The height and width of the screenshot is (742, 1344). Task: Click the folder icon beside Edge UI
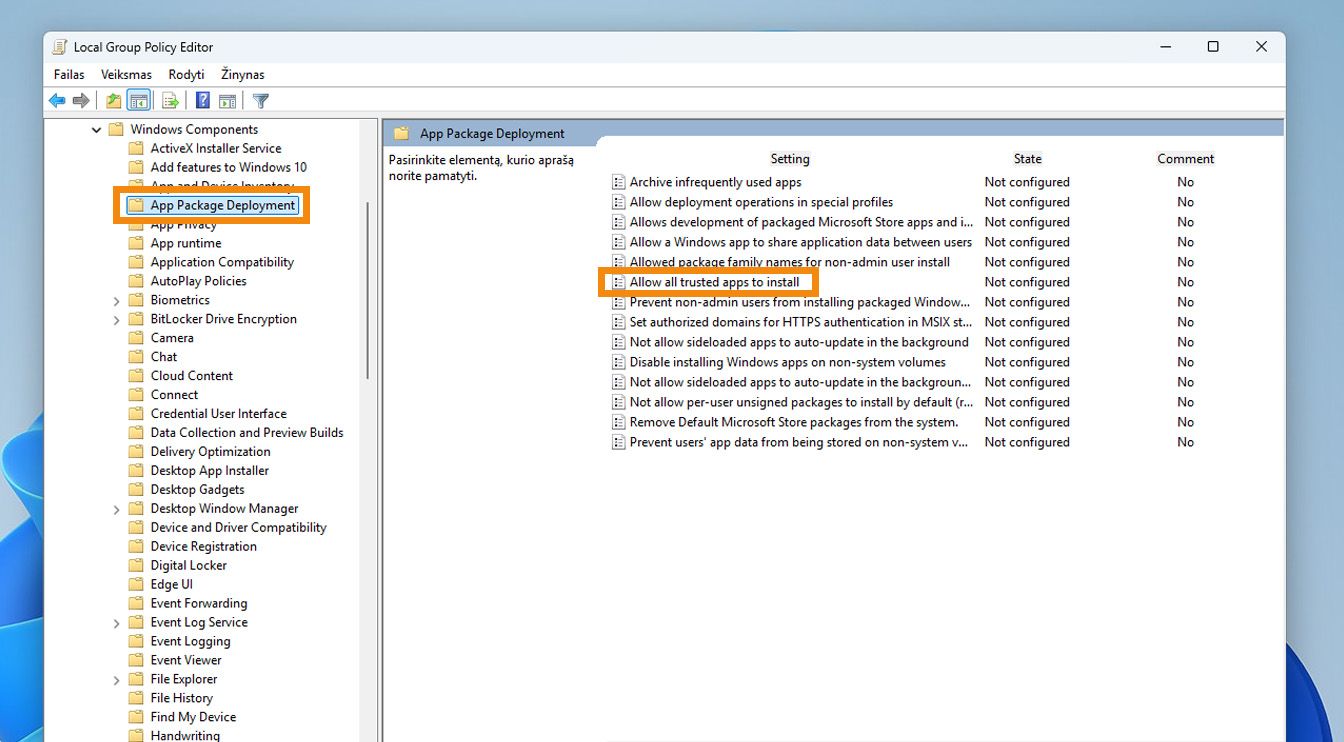tap(137, 585)
